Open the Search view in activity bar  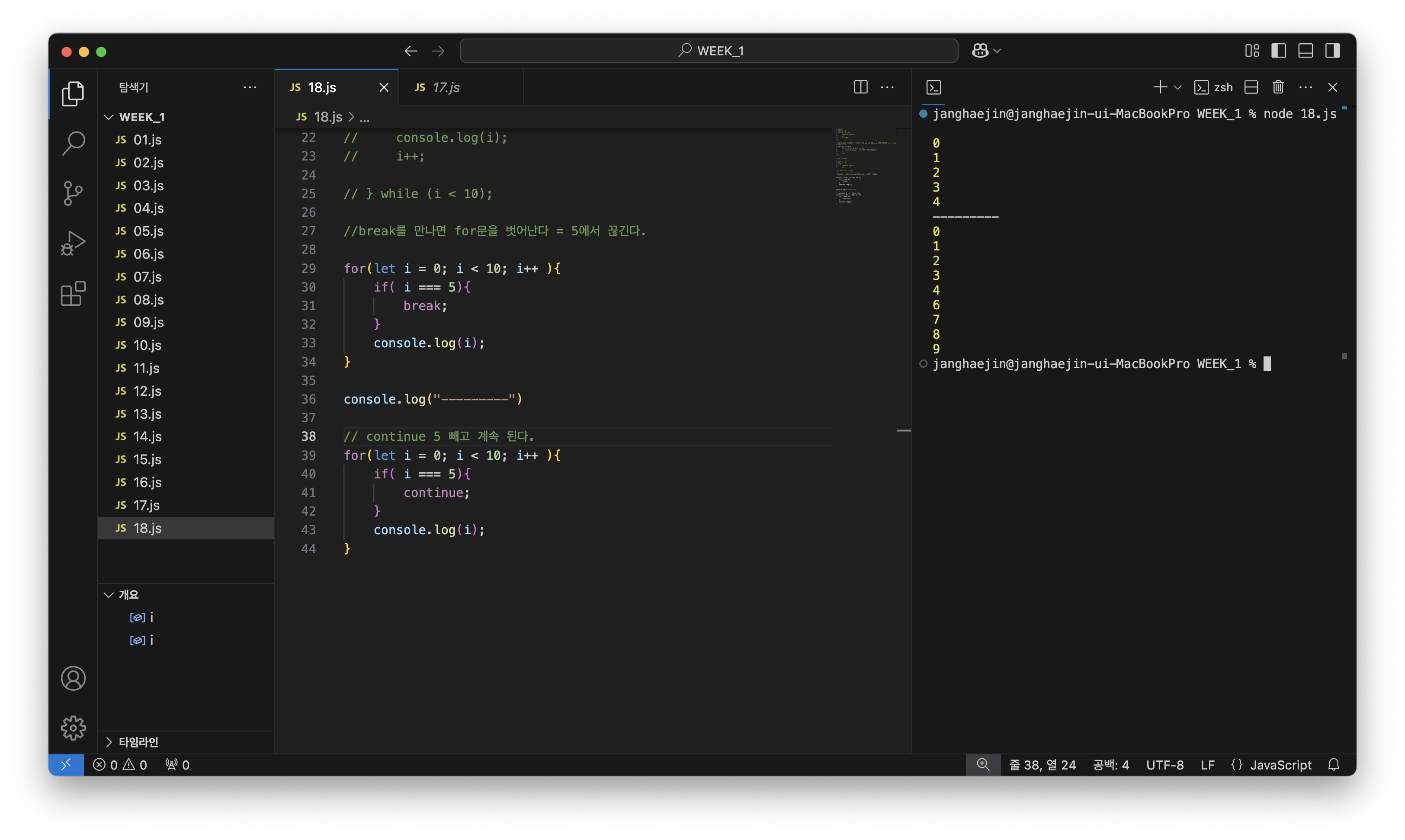[73, 143]
